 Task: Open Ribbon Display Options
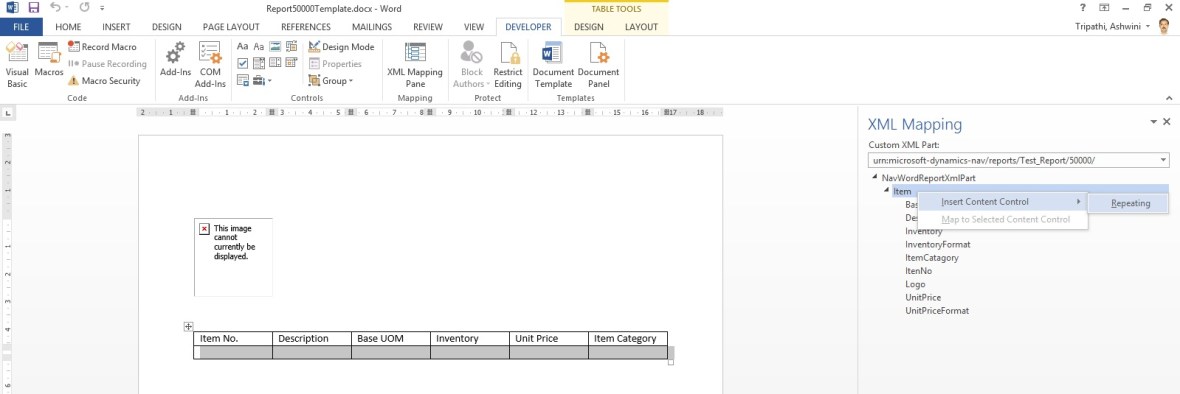[1105, 8]
